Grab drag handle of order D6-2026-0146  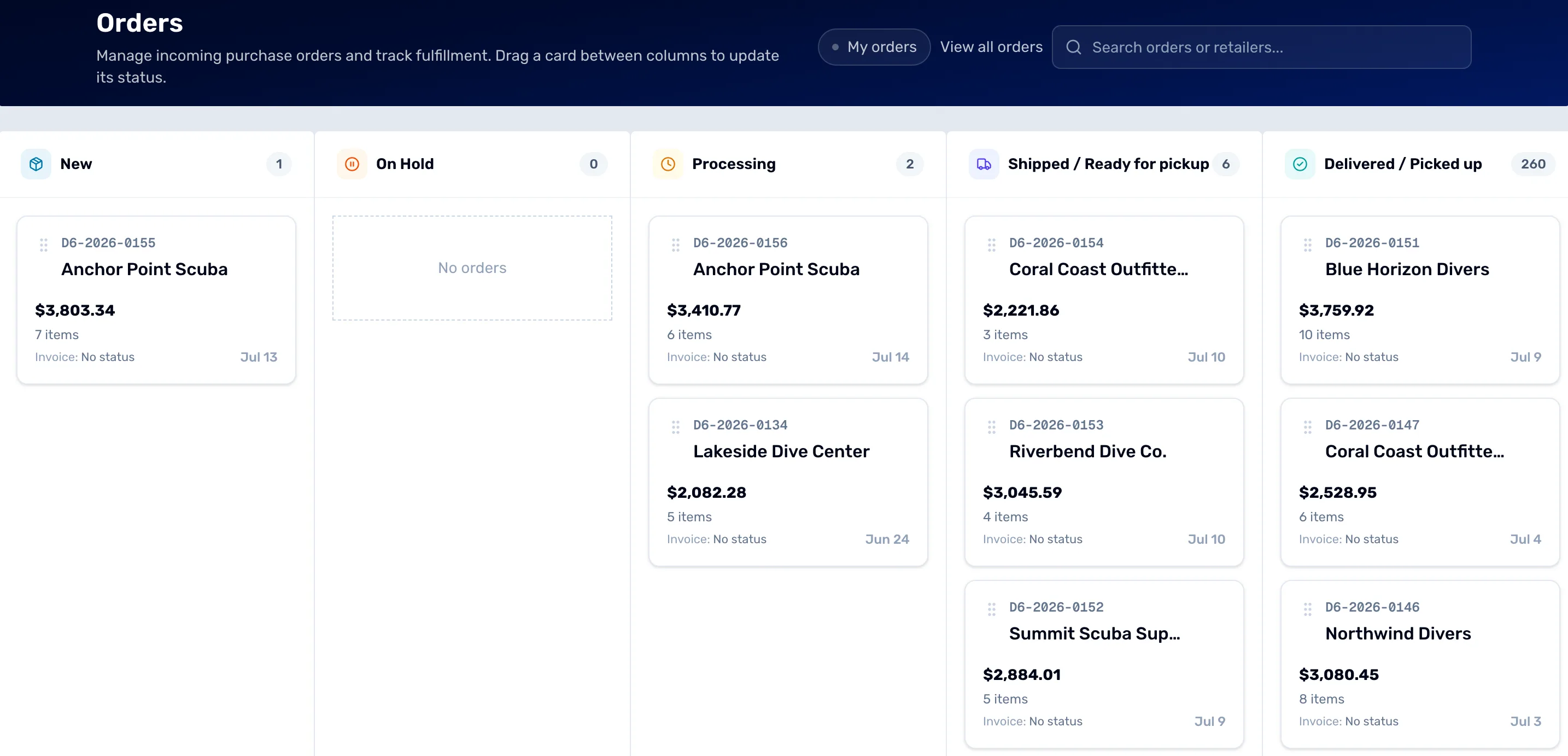(x=1307, y=609)
